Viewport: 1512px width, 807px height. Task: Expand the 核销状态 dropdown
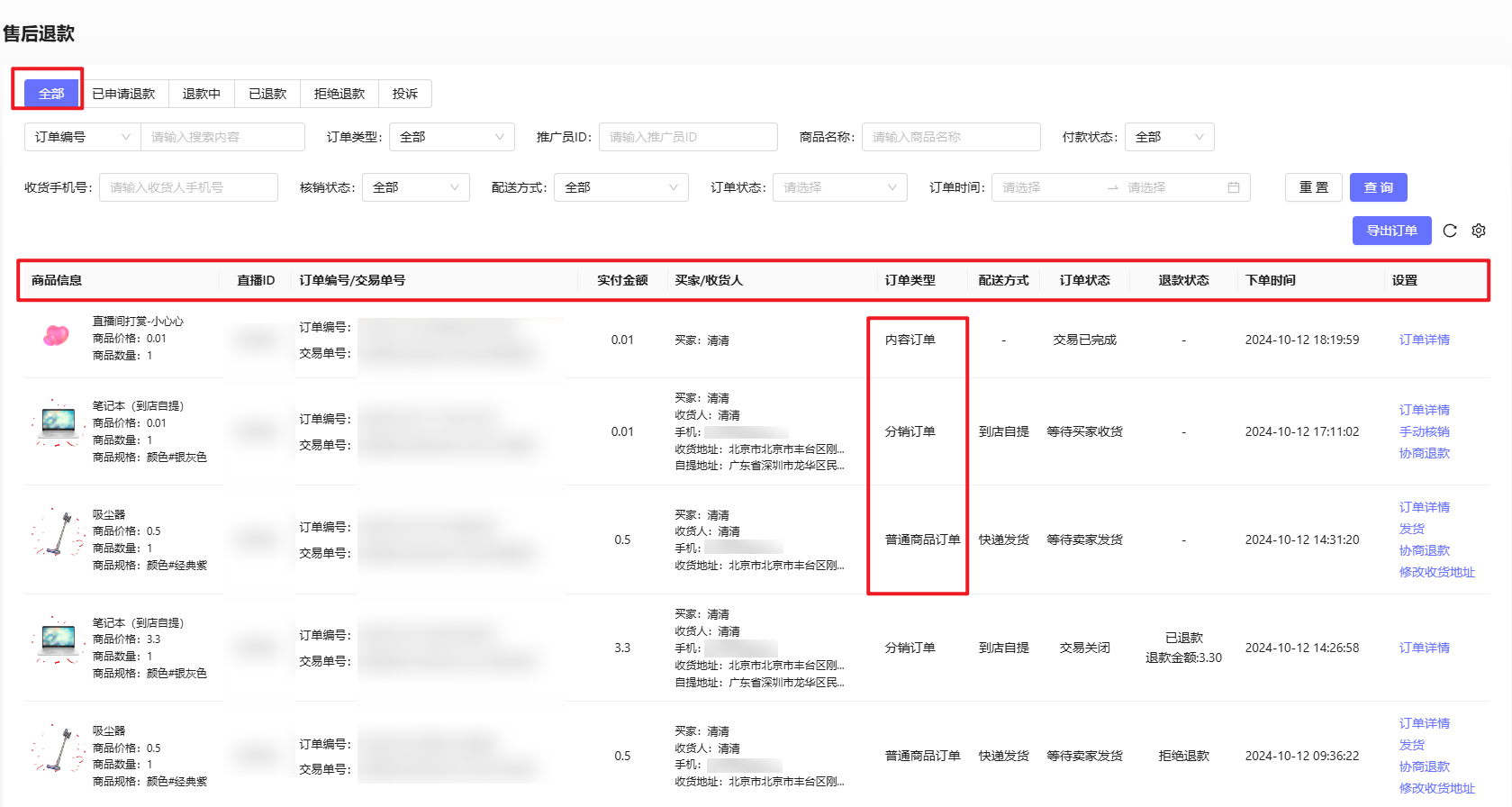click(x=415, y=187)
